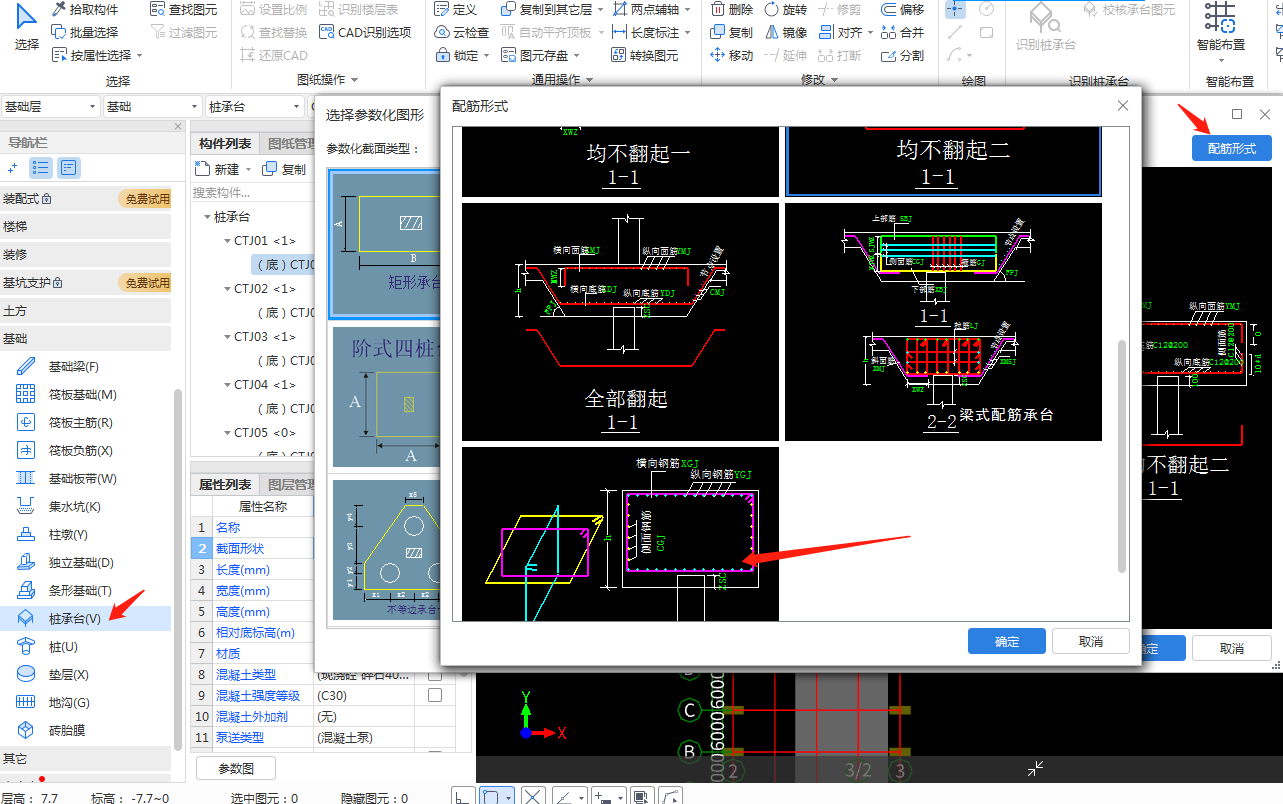Open the 楼梯 navigation section

(x=85, y=227)
